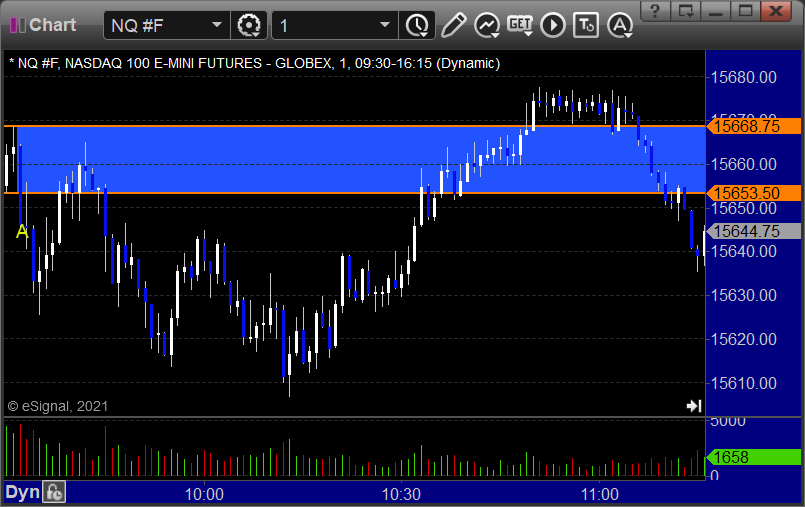Click the GET data button icon
805x507 pixels.
[520, 25]
